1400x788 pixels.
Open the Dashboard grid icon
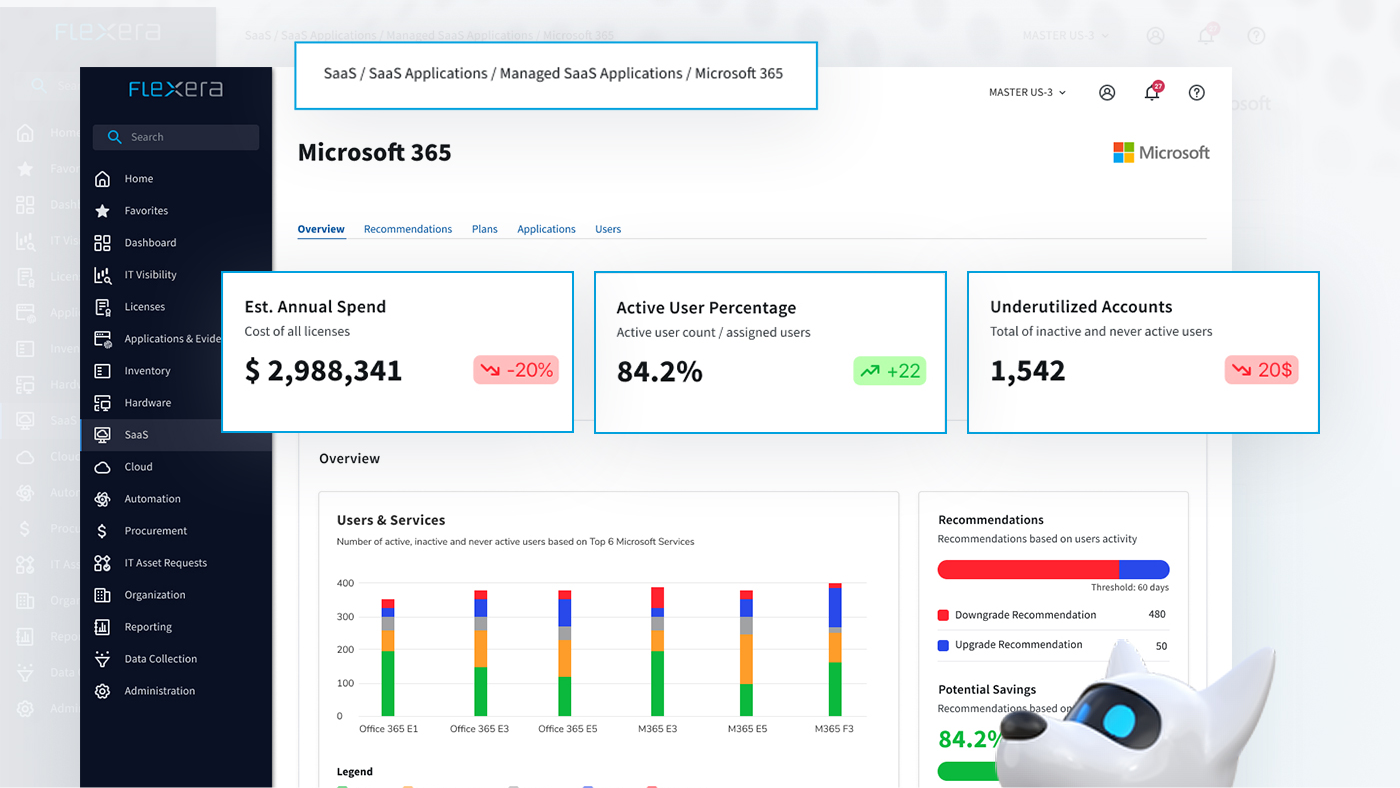point(102,243)
